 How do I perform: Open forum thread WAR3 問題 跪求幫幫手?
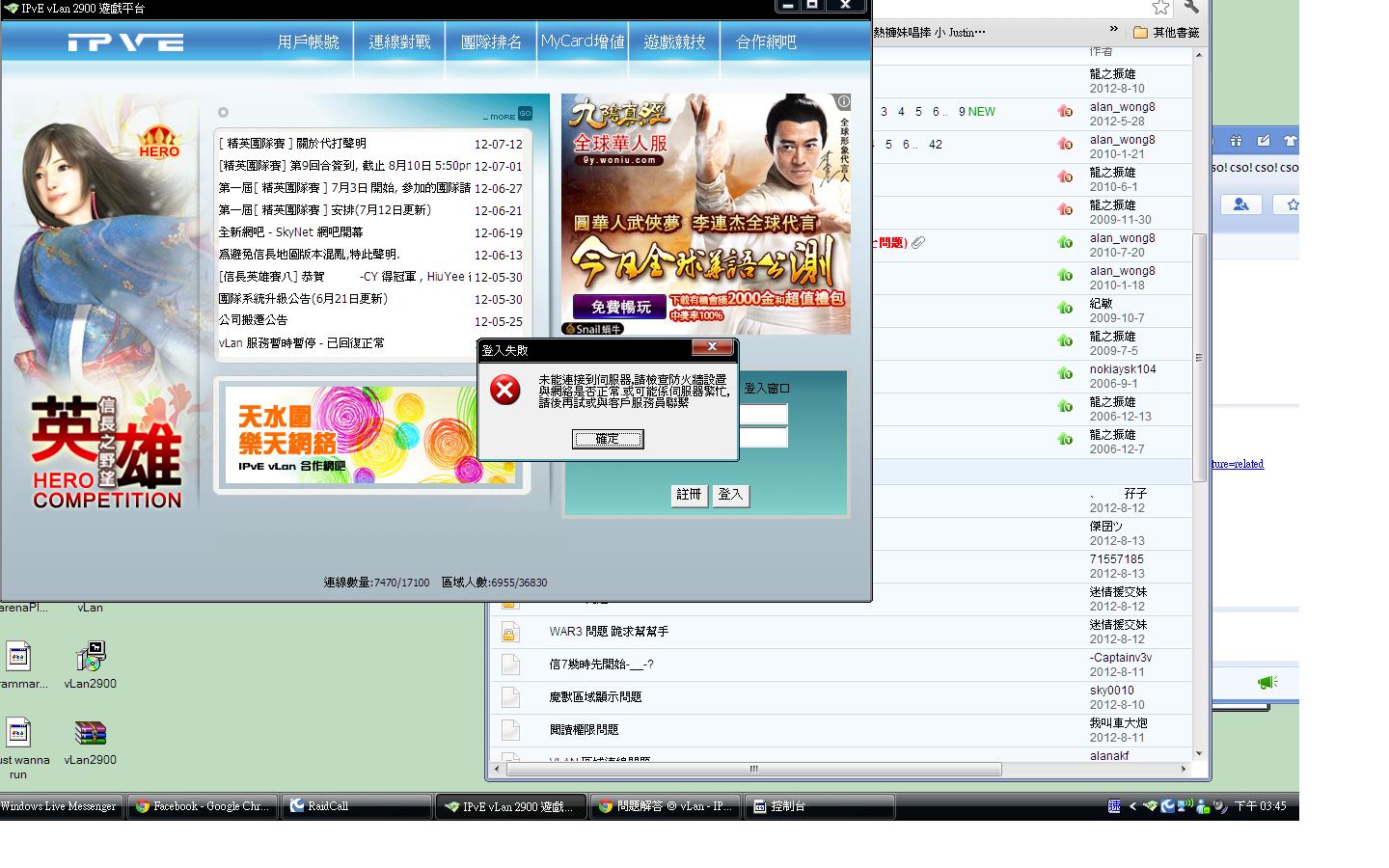(609, 632)
